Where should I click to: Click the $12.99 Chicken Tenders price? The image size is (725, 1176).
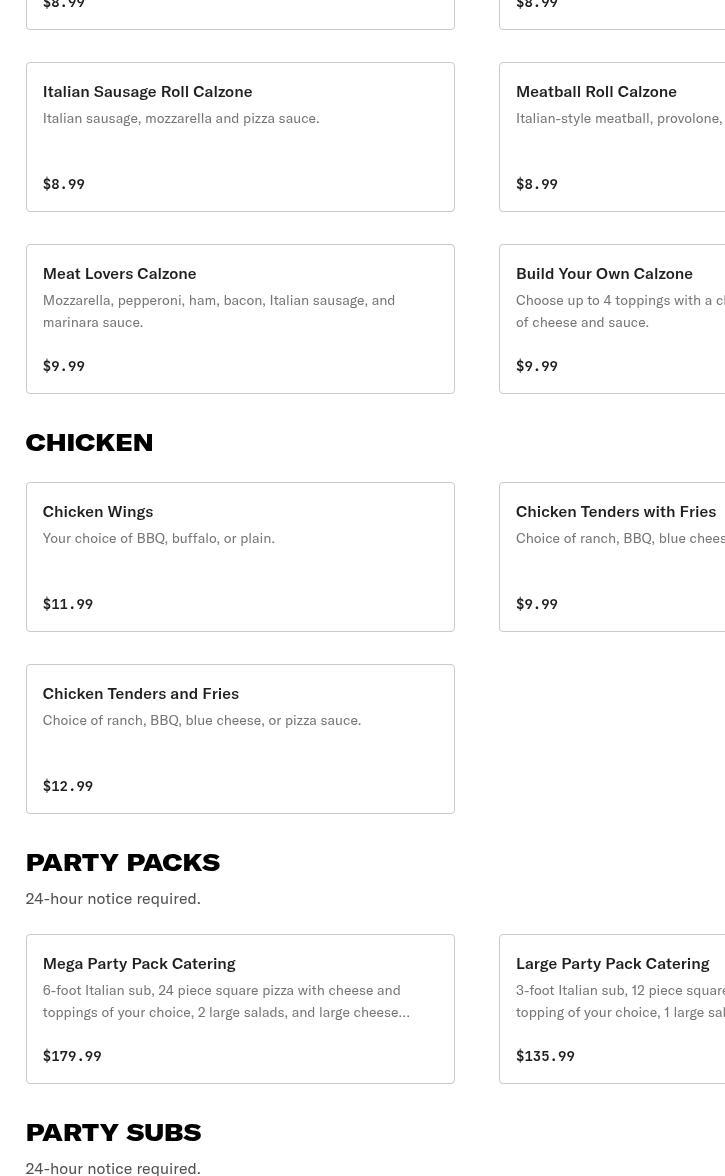click(x=67, y=786)
